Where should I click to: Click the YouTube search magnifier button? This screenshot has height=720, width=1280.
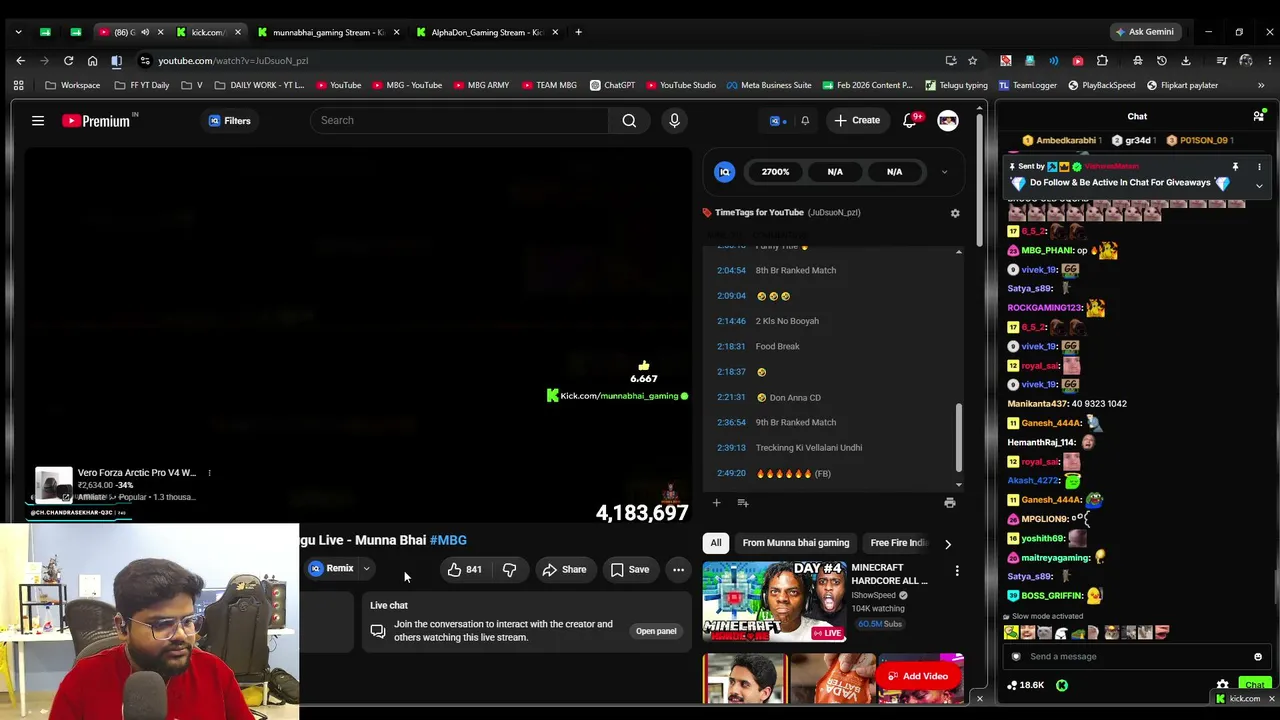[x=629, y=121]
